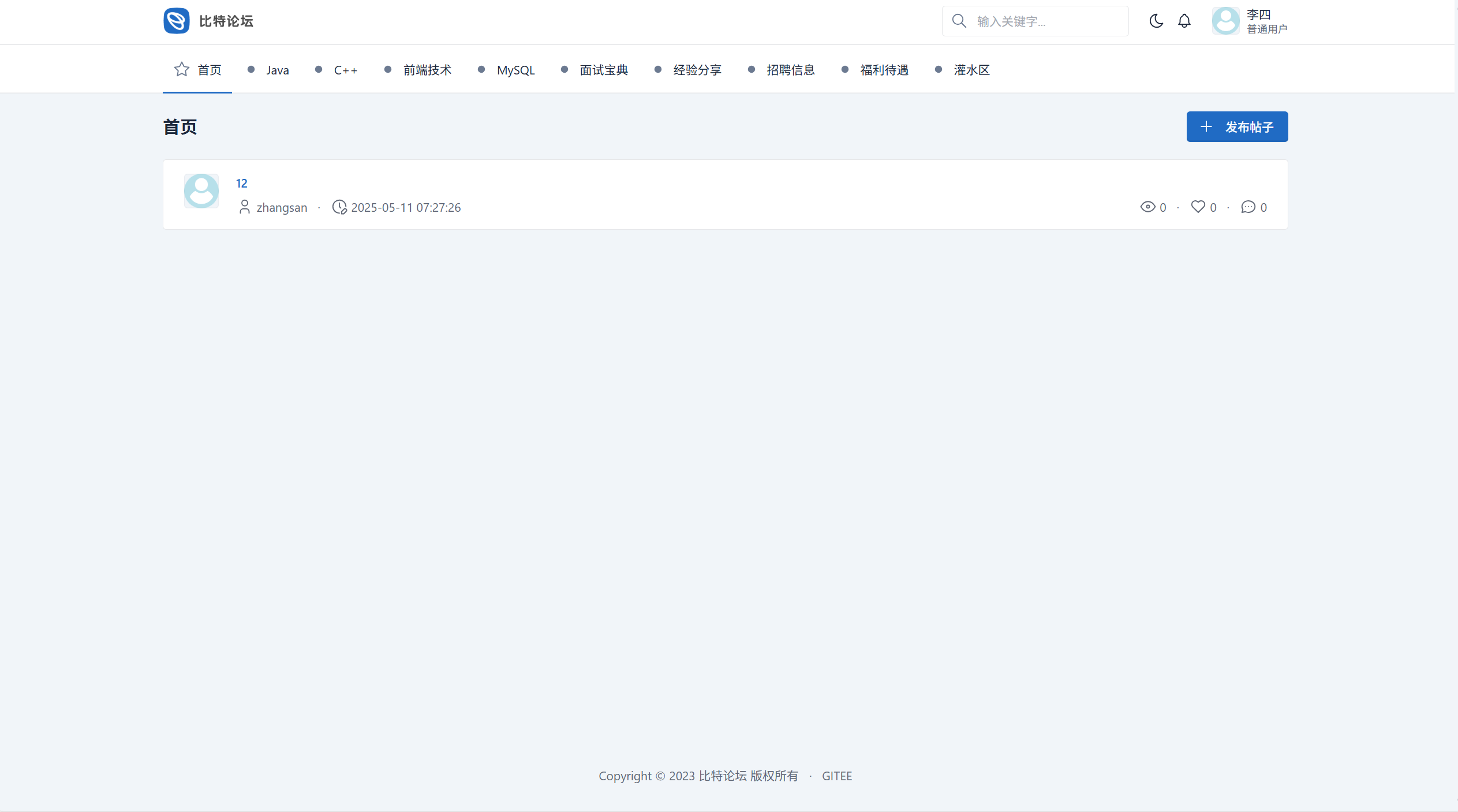Image resolution: width=1458 pixels, height=812 pixels.
Task: Click the GITEE footer link
Action: [x=836, y=776]
